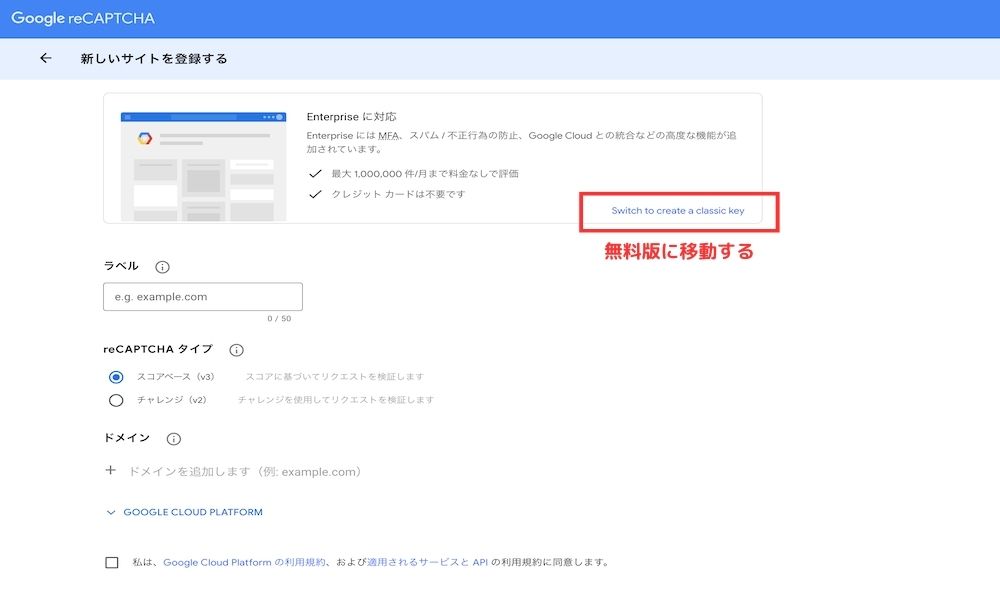Click the Enterprise preview illustration thumbnail

click(x=203, y=166)
